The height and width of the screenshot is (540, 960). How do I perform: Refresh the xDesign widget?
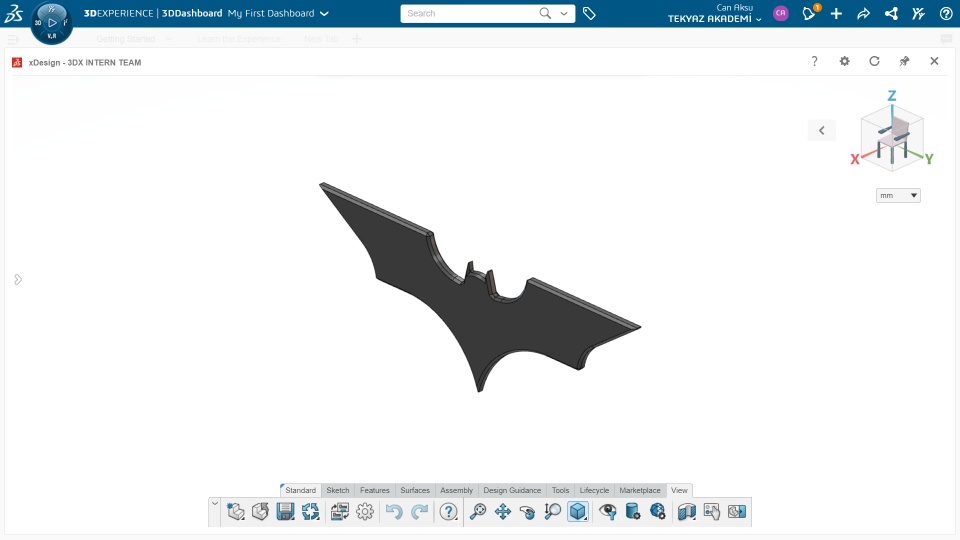coord(874,61)
